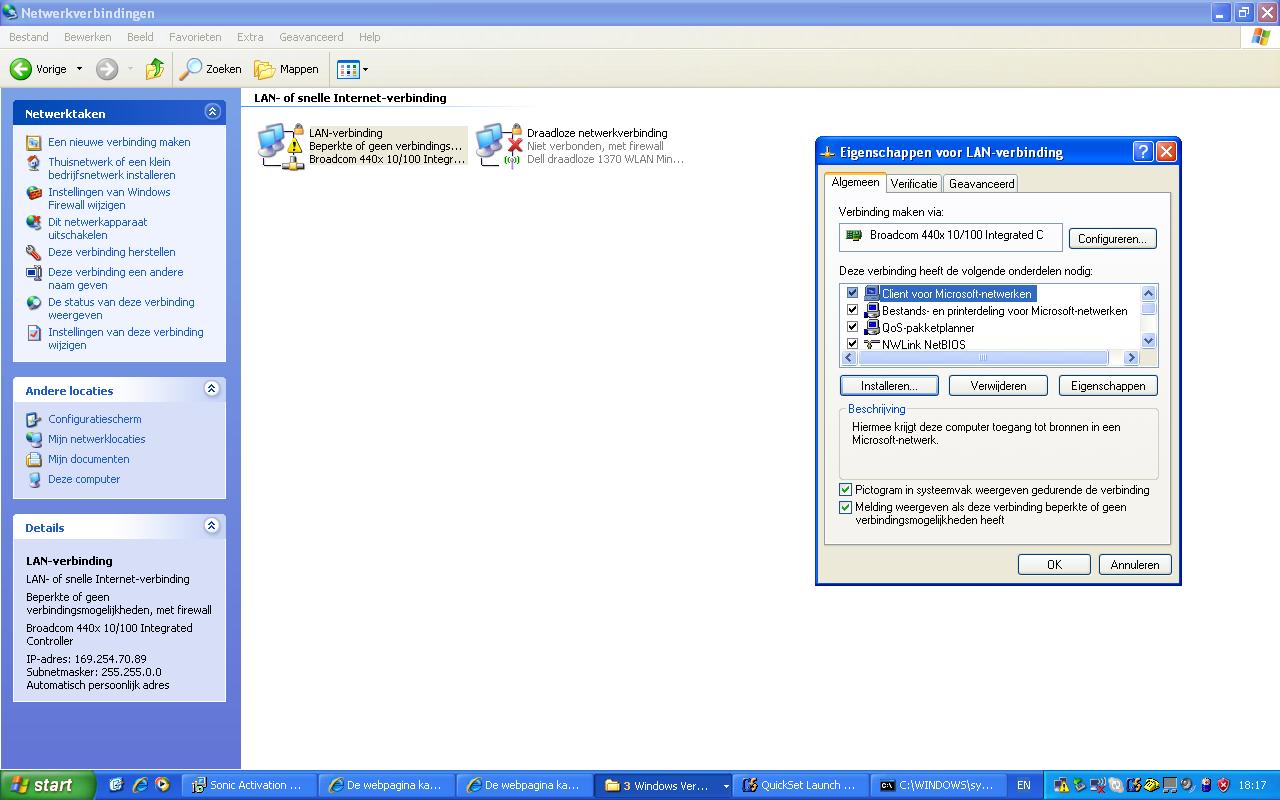Select the Algemeen tab

click(855, 182)
